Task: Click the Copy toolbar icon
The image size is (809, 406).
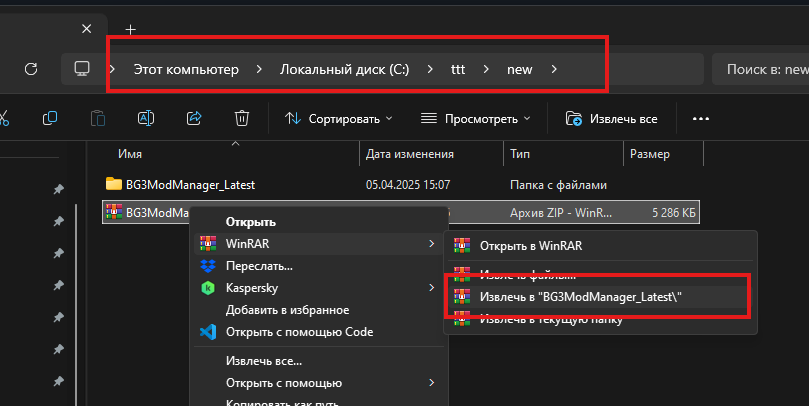Action: (50, 119)
